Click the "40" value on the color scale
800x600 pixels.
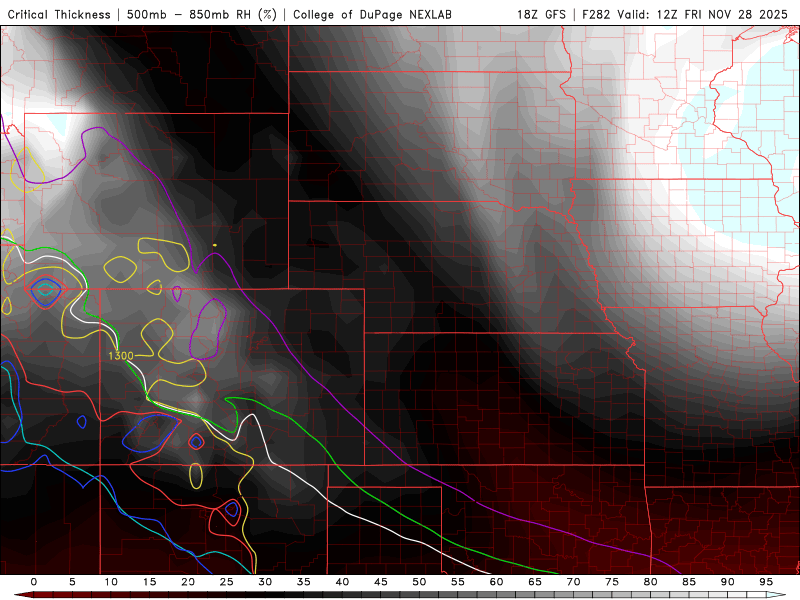342,582
